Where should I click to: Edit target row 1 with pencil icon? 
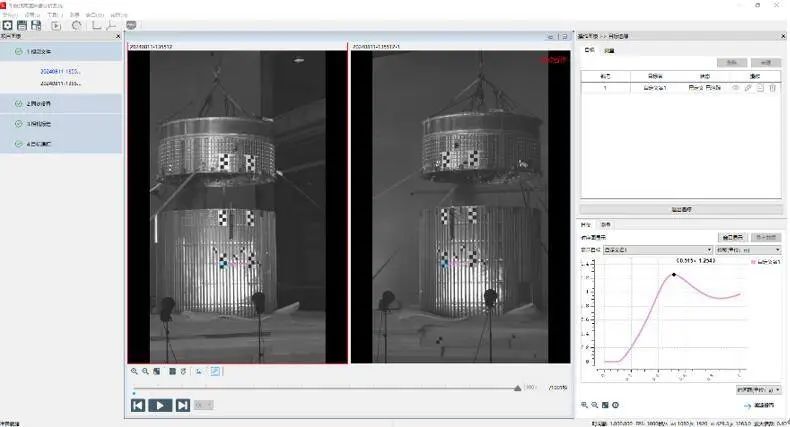click(748, 88)
